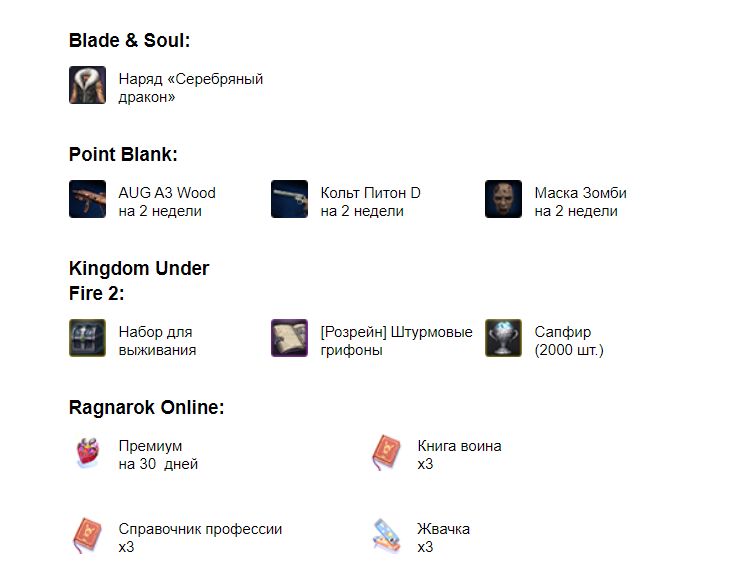Select the AUG A3 Wood rifle icon

point(87,199)
